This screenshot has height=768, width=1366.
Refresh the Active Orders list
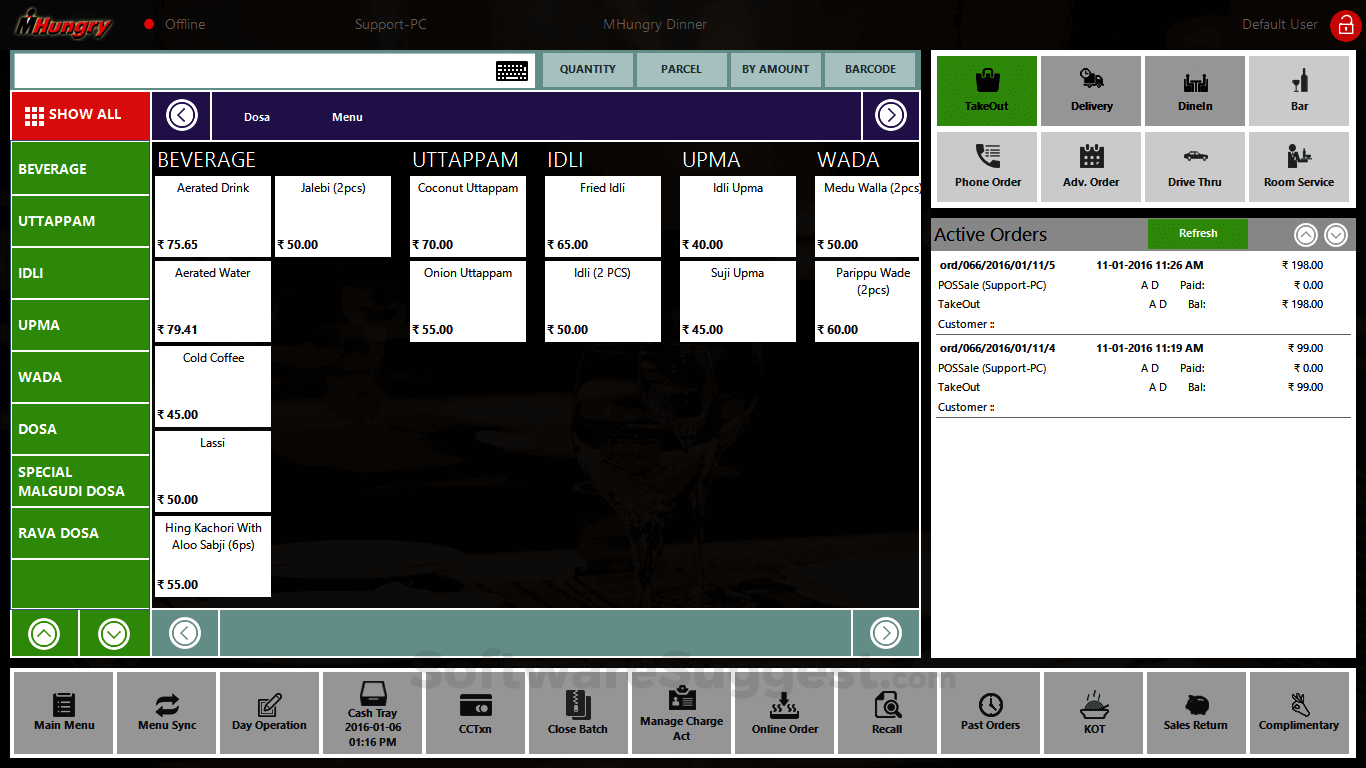click(x=1197, y=233)
